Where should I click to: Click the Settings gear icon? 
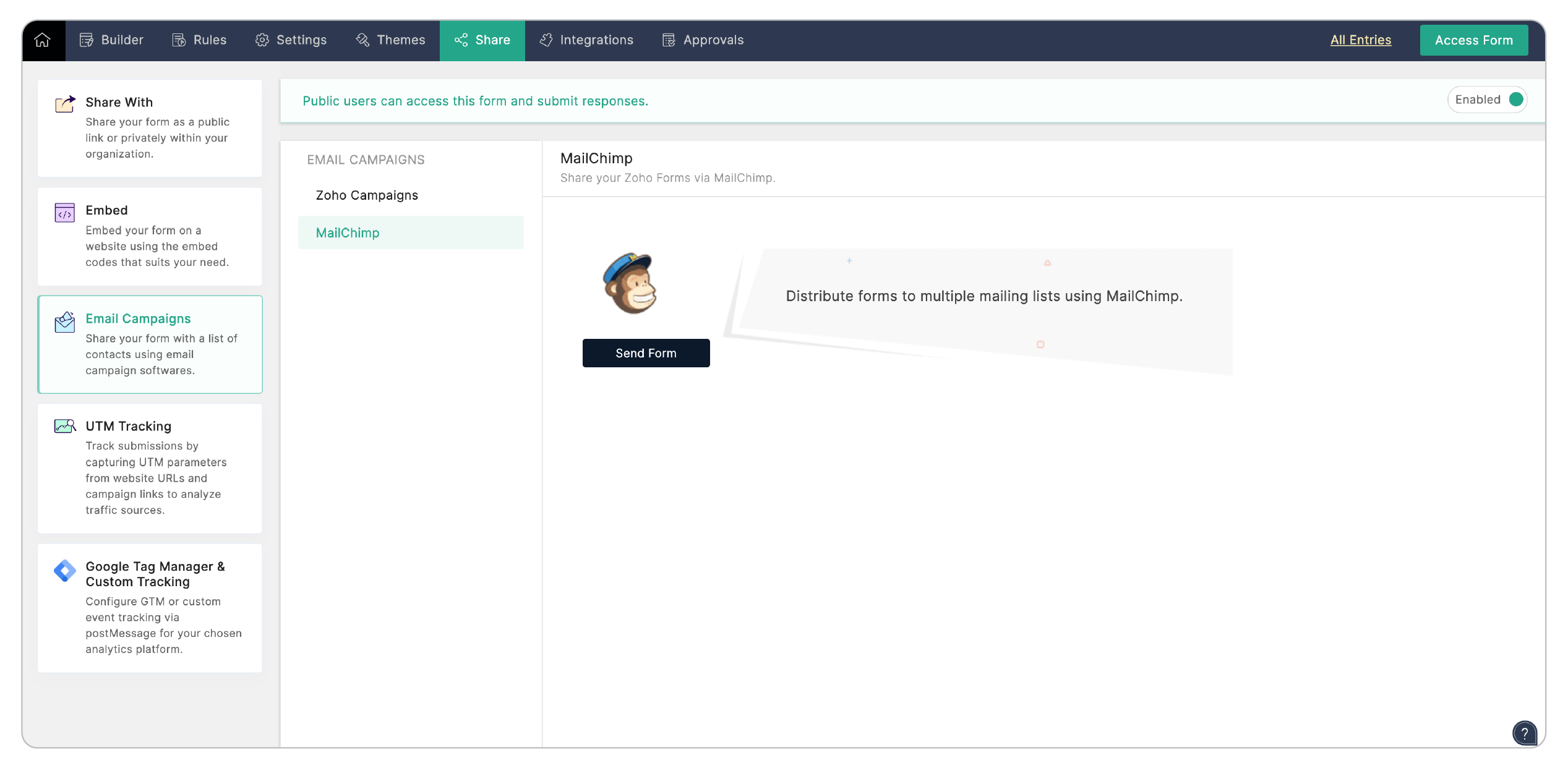click(262, 40)
